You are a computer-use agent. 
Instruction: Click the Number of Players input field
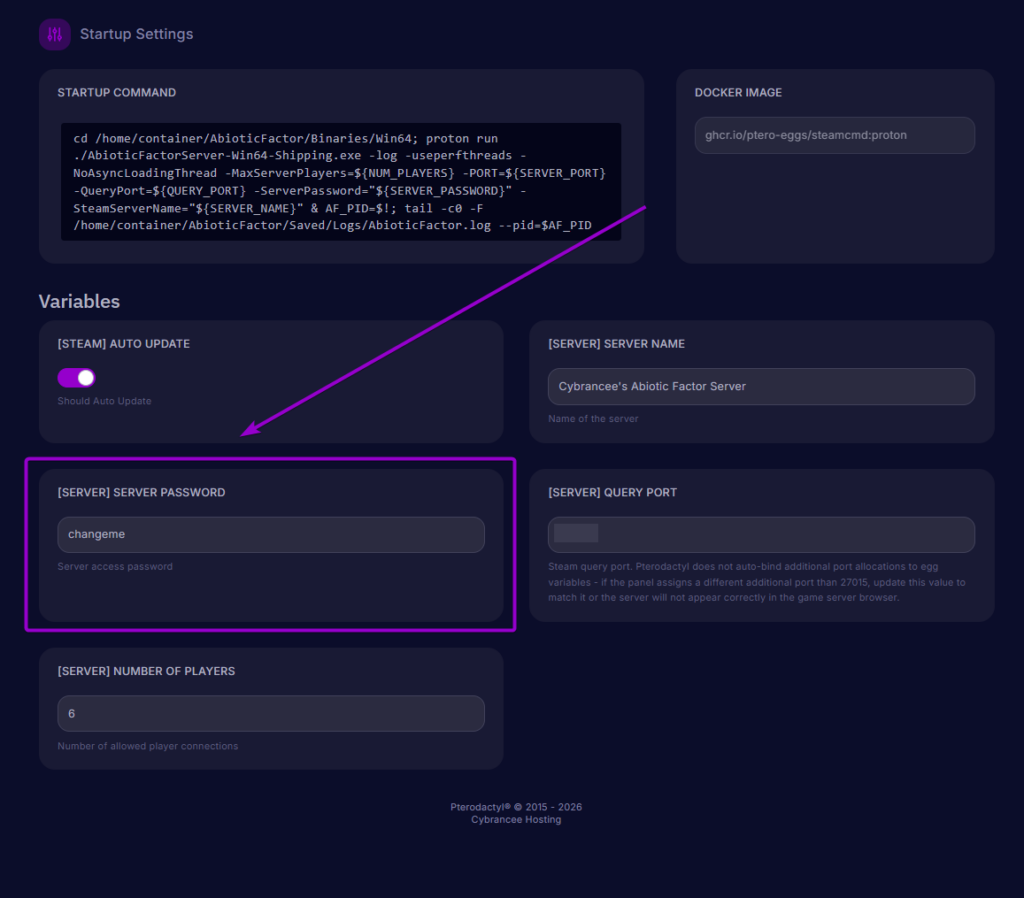click(x=271, y=713)
